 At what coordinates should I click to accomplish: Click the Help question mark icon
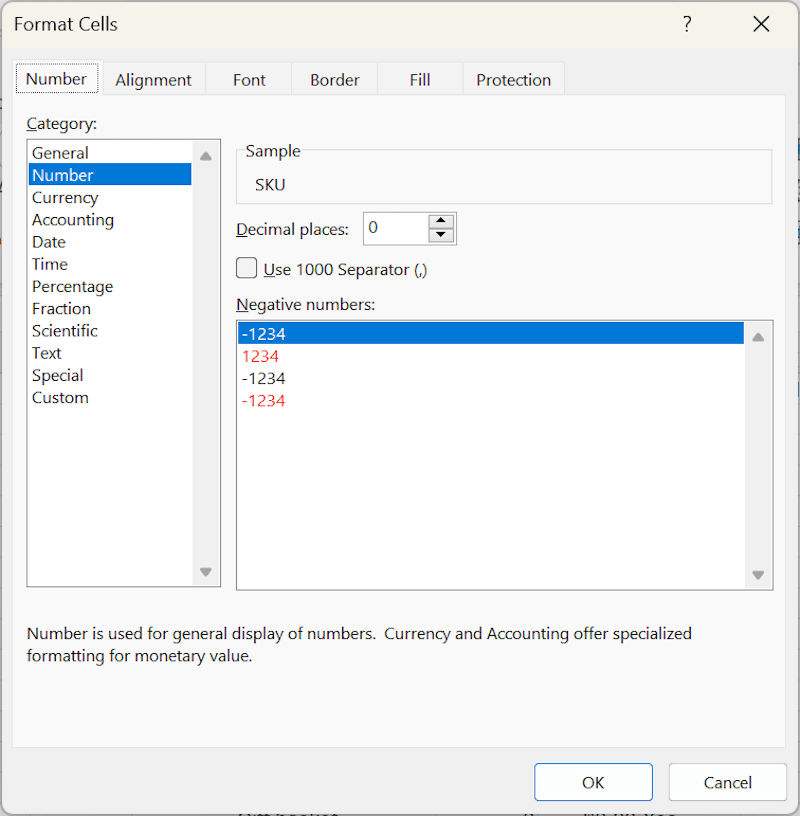tap(687, 25)
